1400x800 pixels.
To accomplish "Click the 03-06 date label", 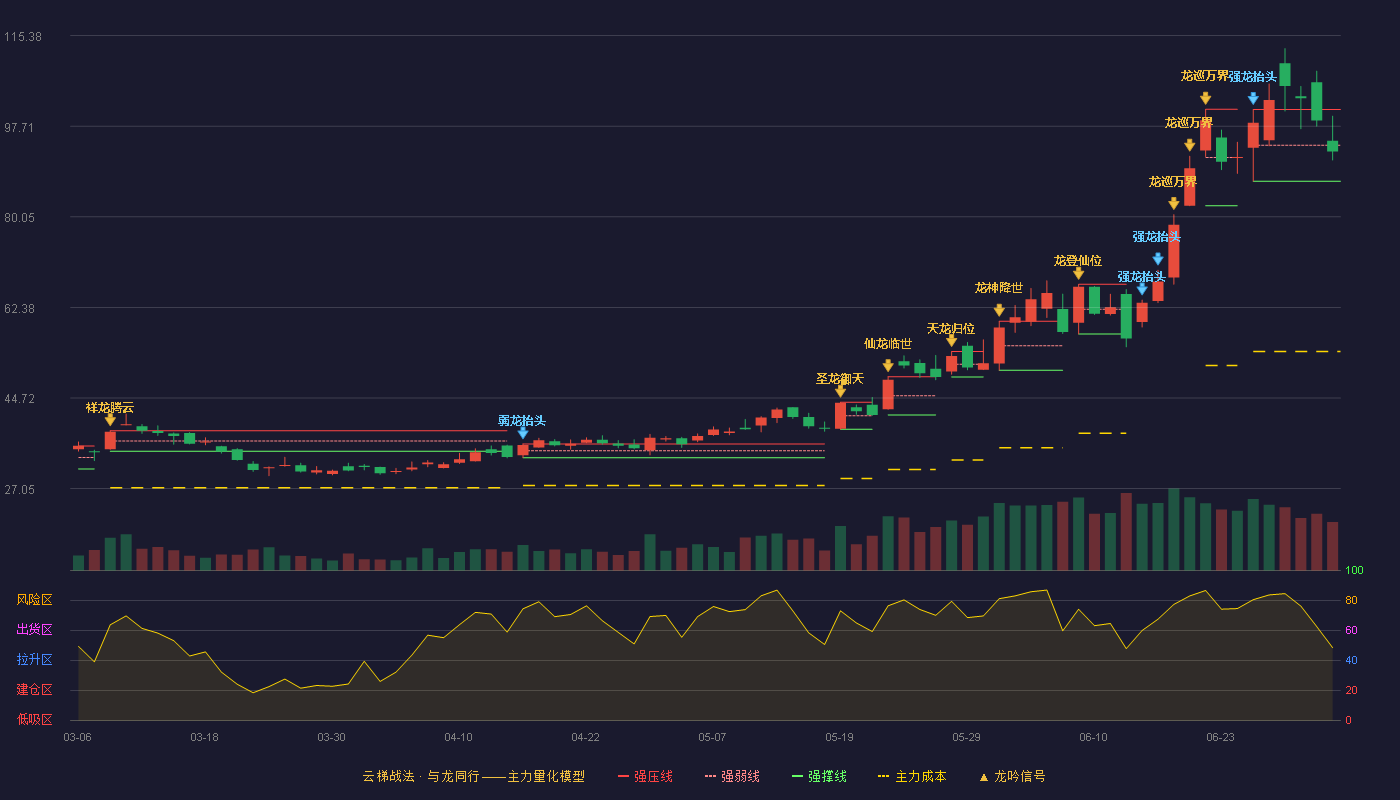I will (77, 737).
